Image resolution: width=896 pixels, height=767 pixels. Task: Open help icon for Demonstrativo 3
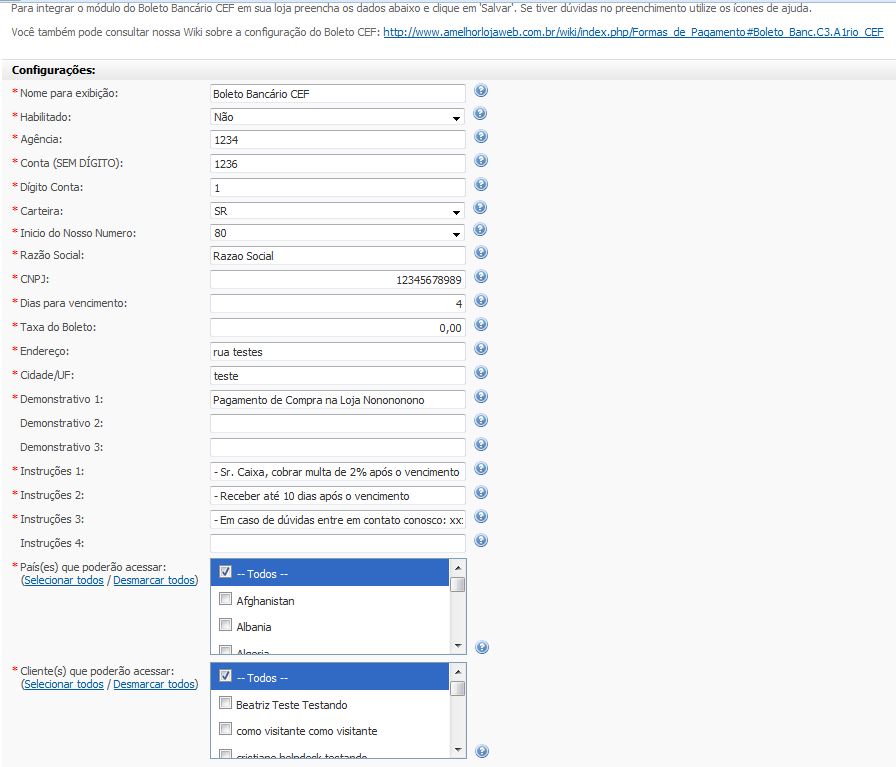coord(481,444)
